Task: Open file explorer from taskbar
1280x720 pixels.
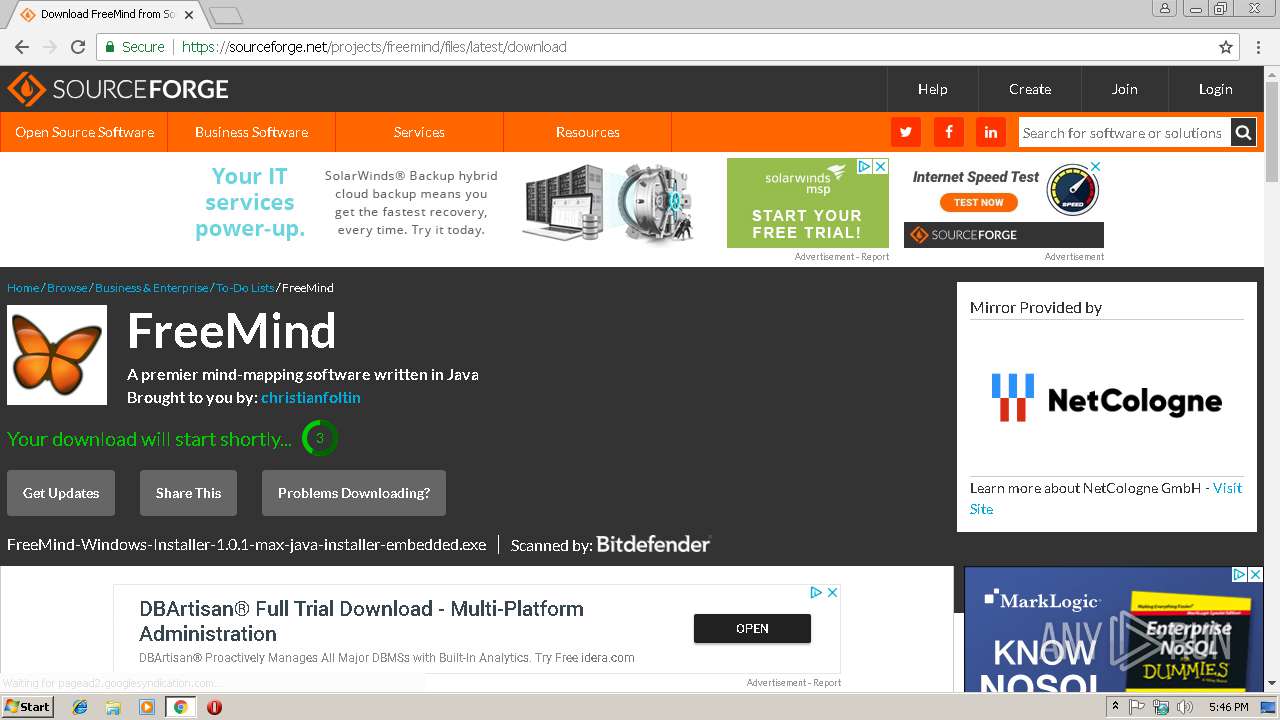Action: [113, 707]
